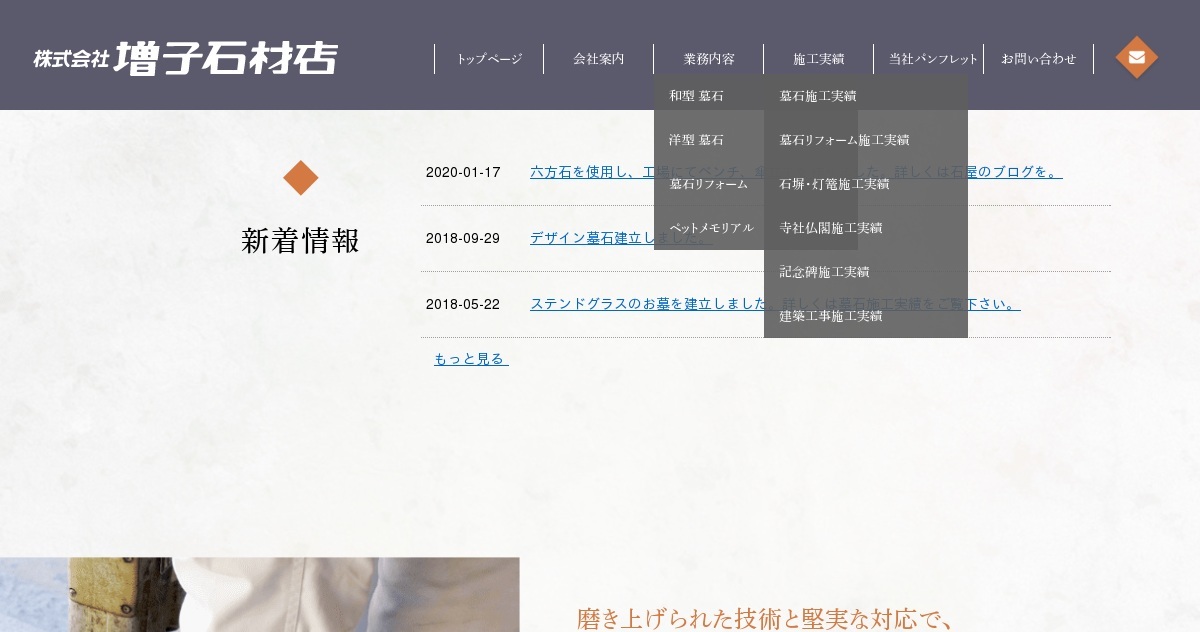This screenshot has height=632, width=1200.
Task: Expand the 施工実績 navigation menu
Action: tap(819, 59)
